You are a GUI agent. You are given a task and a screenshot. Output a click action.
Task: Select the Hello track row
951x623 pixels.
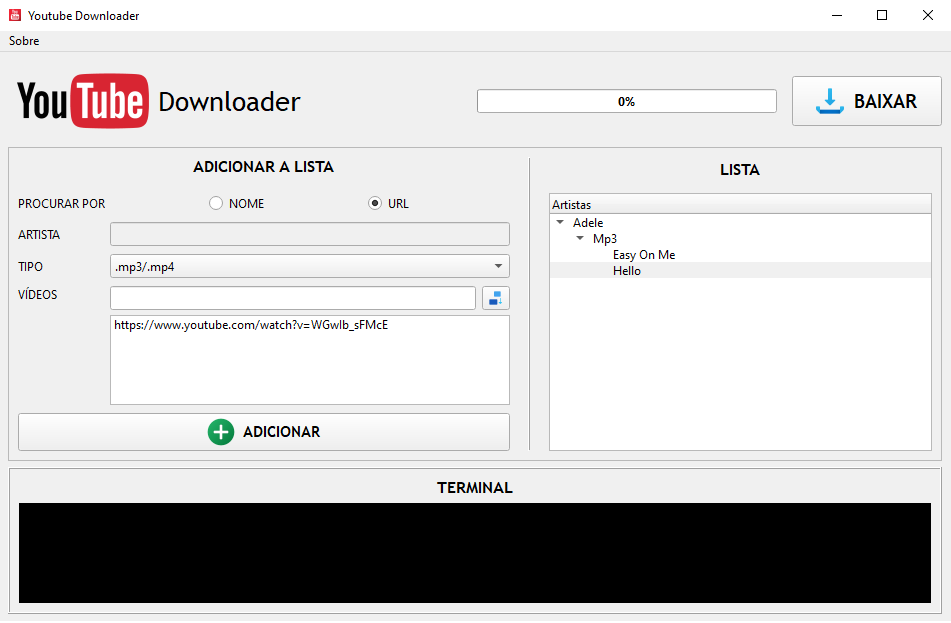740,271
